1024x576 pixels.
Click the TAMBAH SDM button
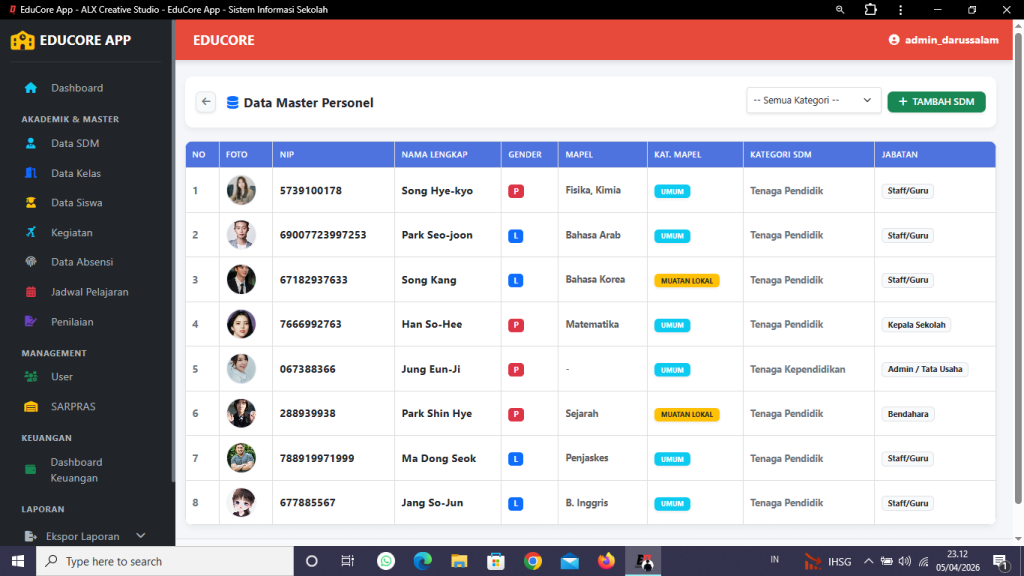pos(936,102)
